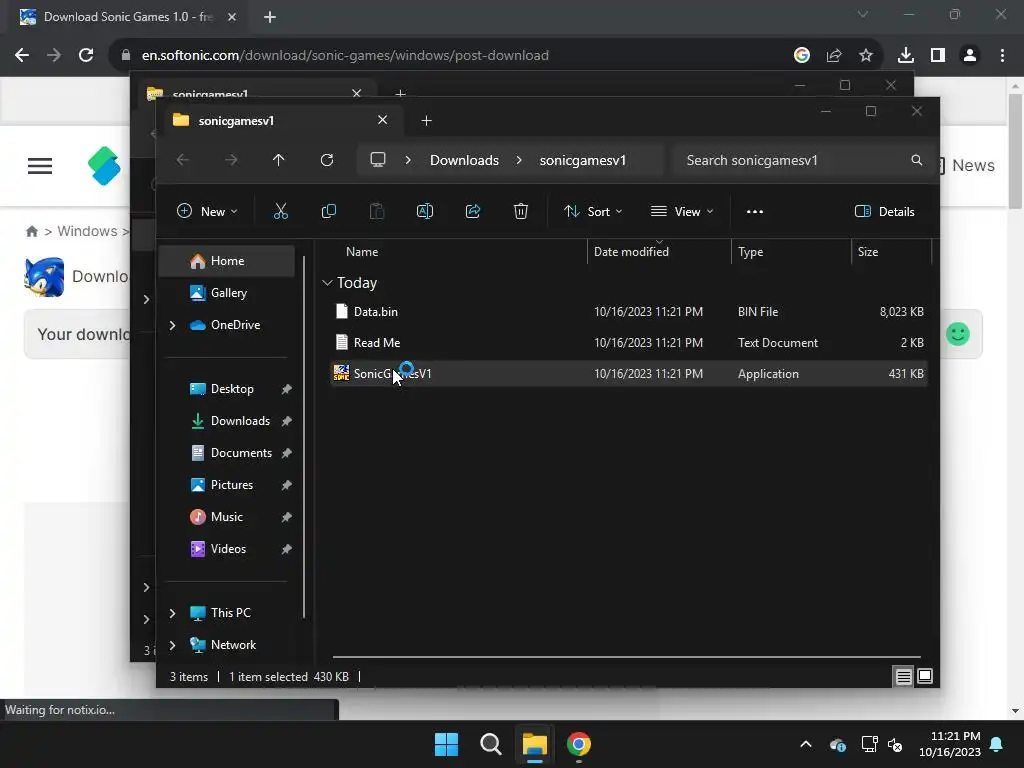Click Chrome back arrow

tap(22, 55)
